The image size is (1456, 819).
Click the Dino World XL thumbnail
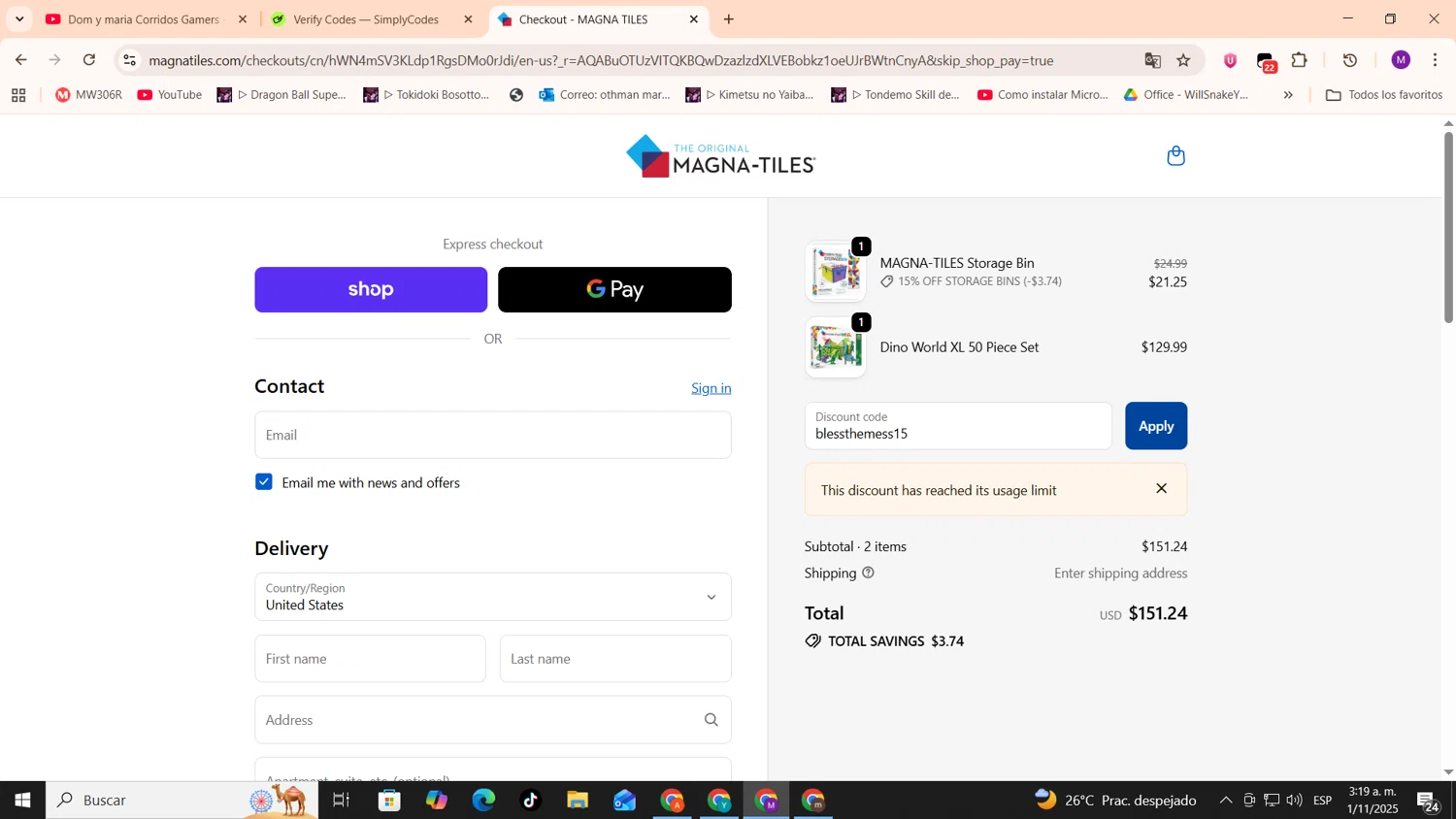pos(836,347)
